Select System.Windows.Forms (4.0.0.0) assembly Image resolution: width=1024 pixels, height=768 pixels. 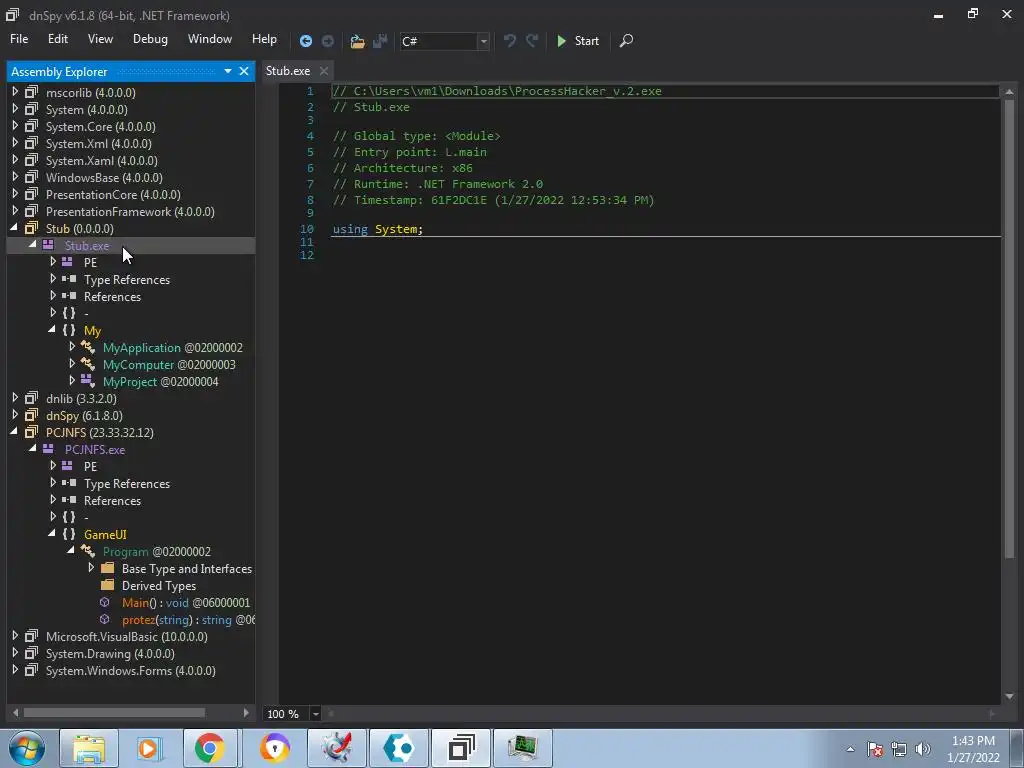pos(131,671)
